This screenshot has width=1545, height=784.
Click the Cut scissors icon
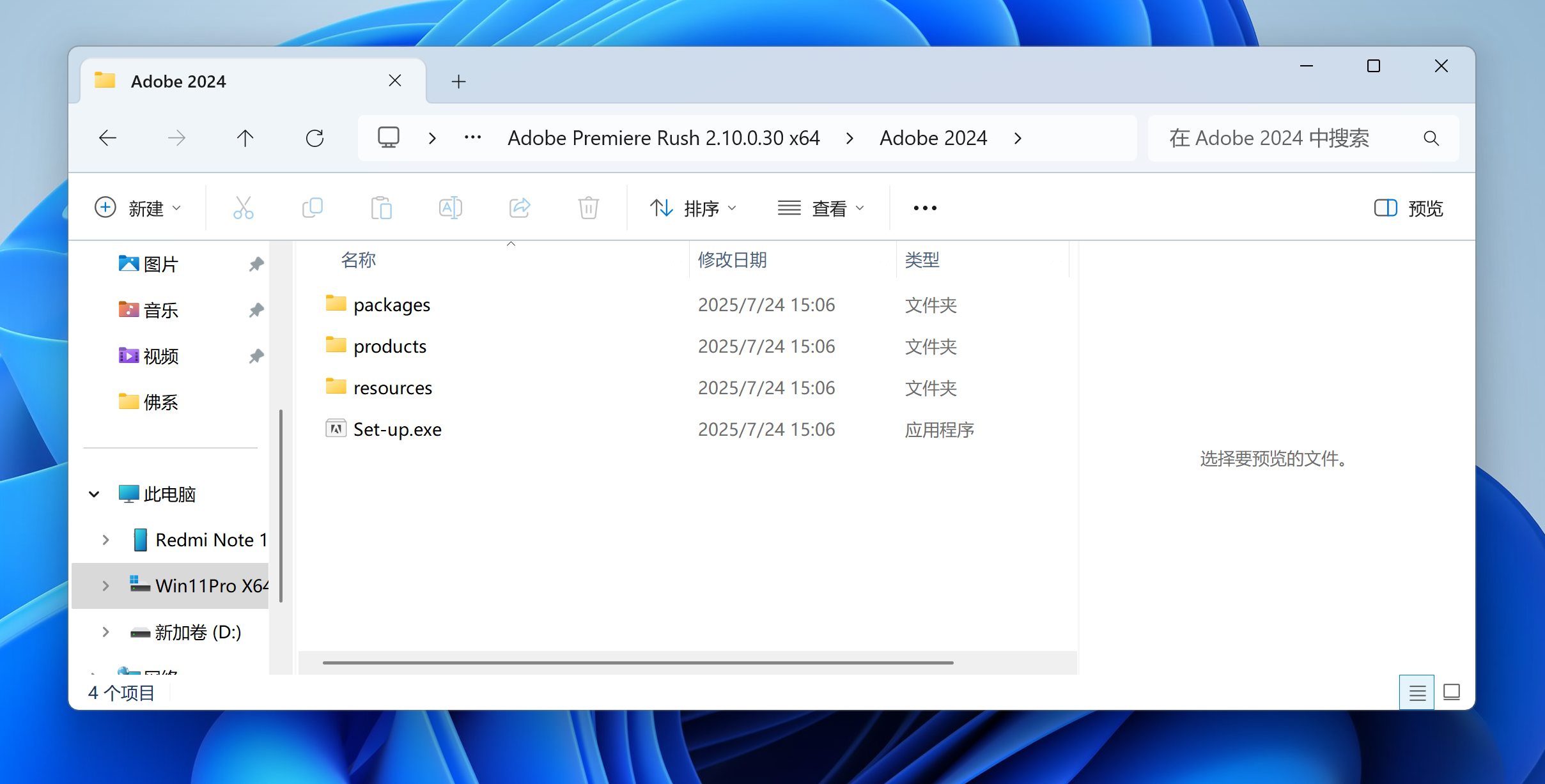tap(243, 208)
